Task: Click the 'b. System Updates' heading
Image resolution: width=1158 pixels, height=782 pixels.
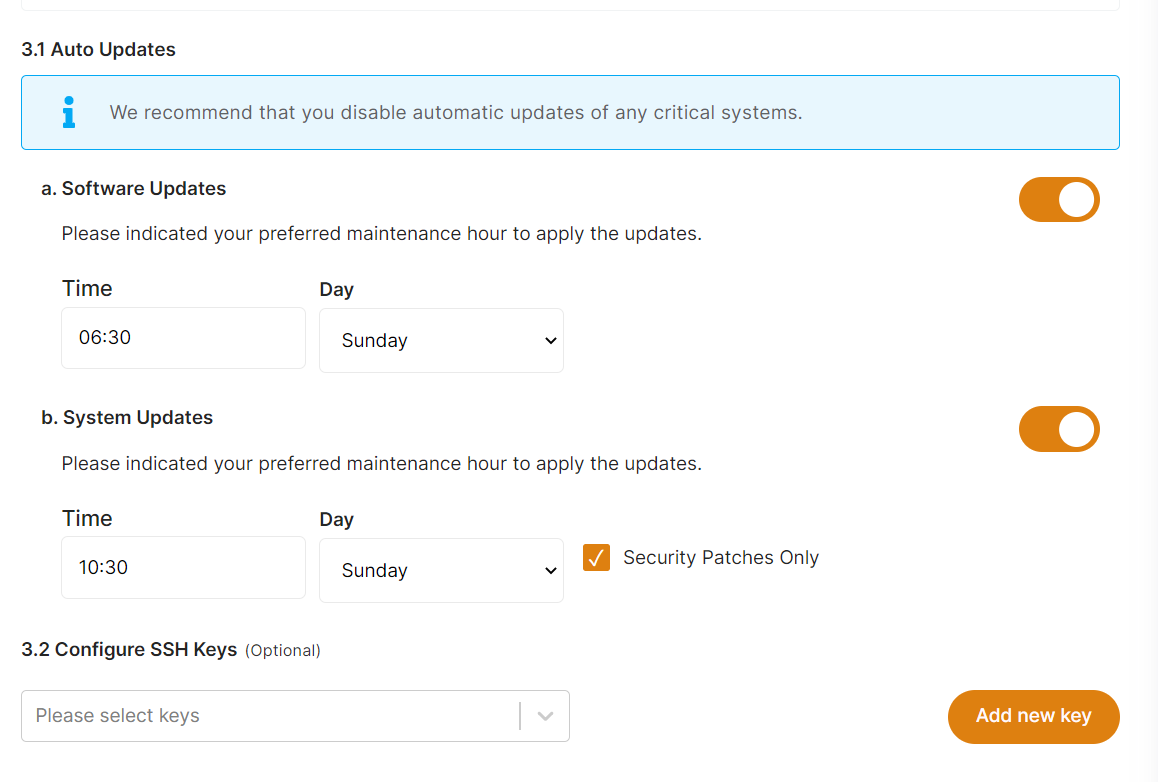Action: click(127, 418)
